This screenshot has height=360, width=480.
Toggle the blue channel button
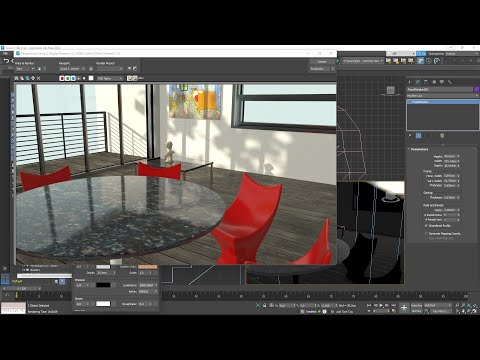pos(73,78)
